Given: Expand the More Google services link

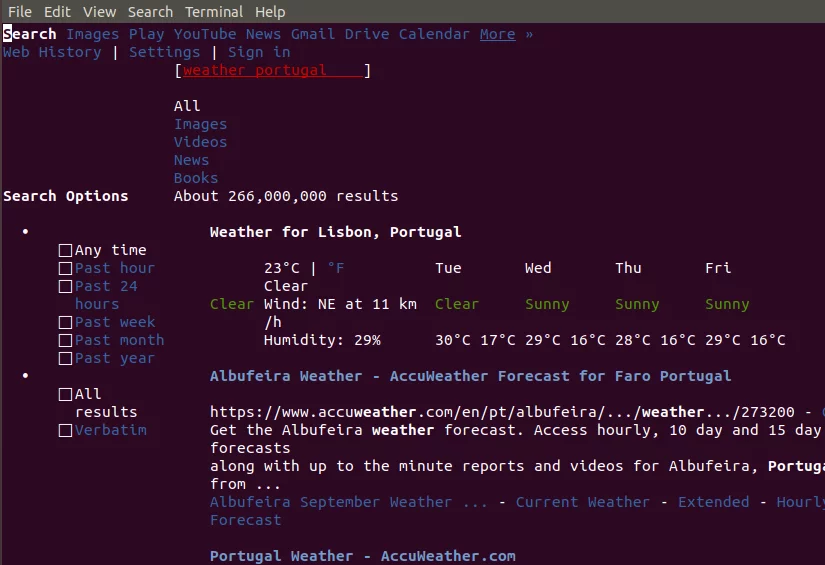Looking at the screenshot, I should click(x=497, y=34).
